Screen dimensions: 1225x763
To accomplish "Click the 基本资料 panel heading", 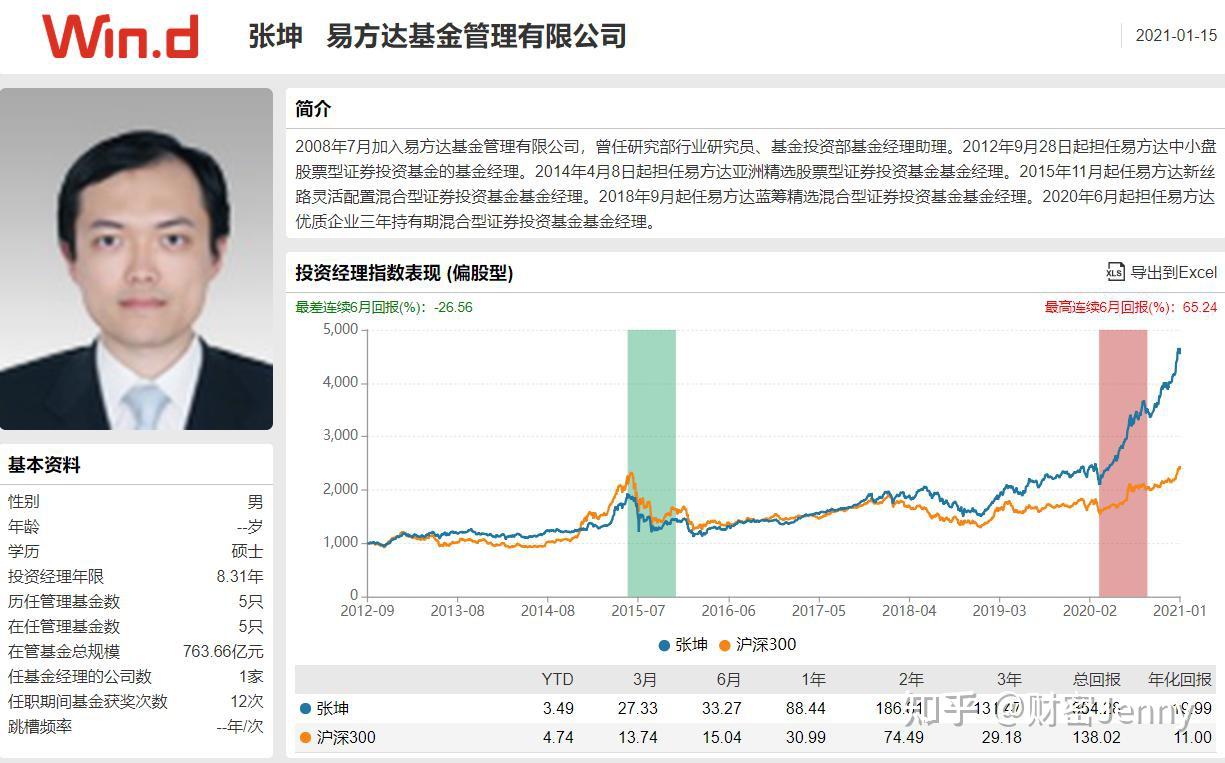I will point(44,465).
